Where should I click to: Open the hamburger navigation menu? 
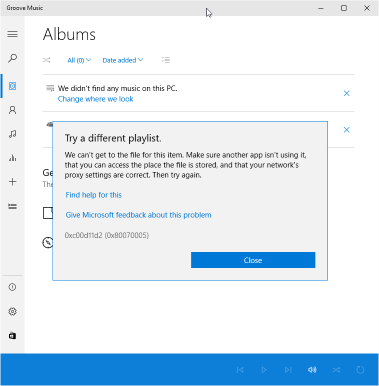pos(13,34)
